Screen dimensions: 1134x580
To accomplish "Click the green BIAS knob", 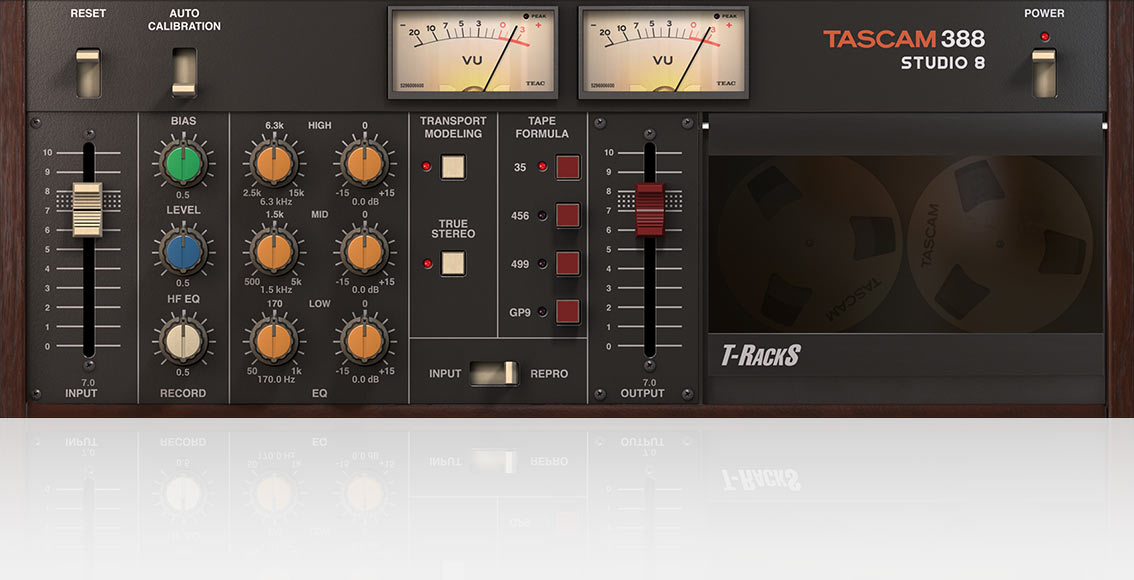I will [183, 163].
